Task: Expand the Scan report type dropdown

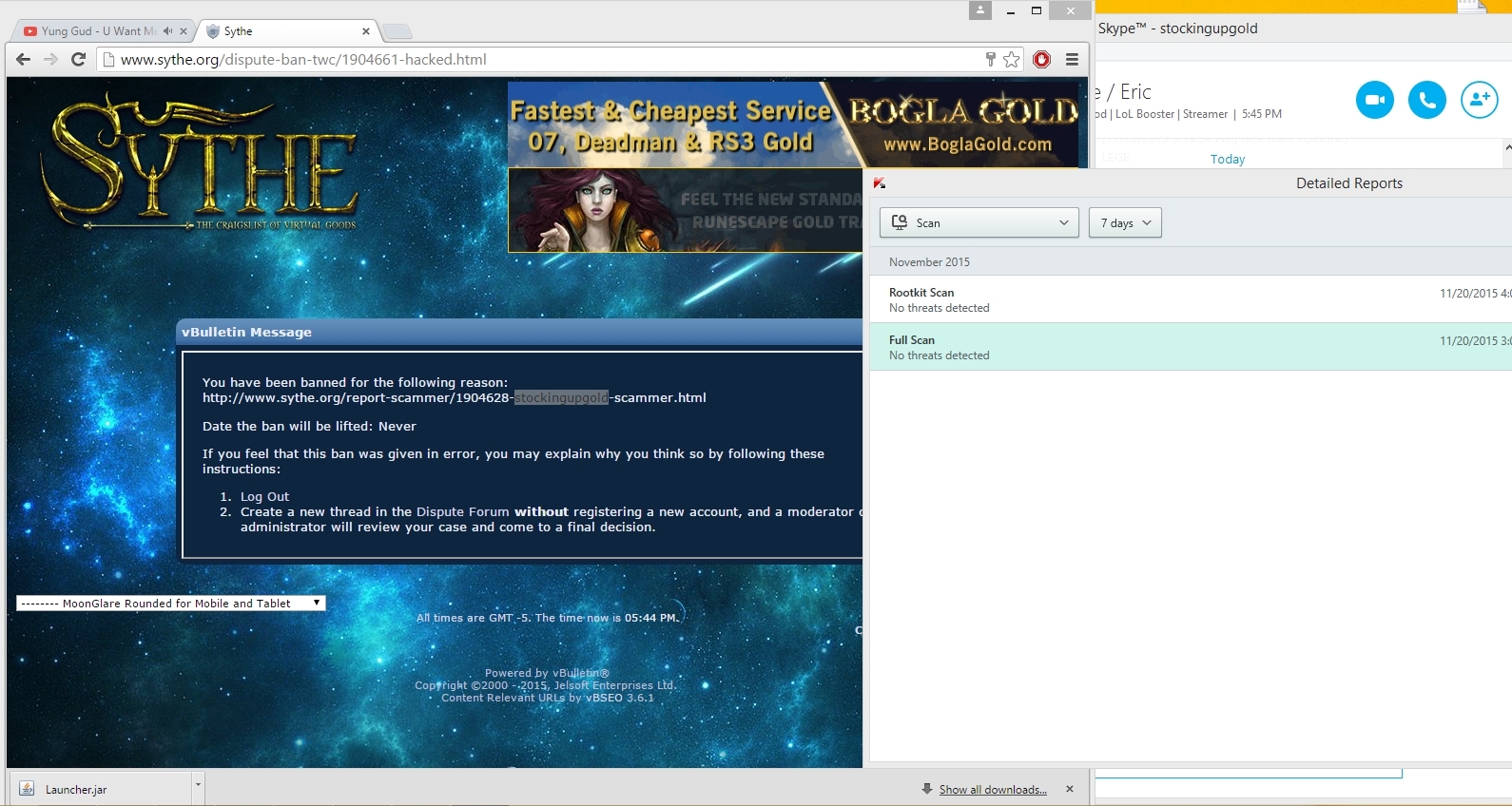Action: coord(979,222)
